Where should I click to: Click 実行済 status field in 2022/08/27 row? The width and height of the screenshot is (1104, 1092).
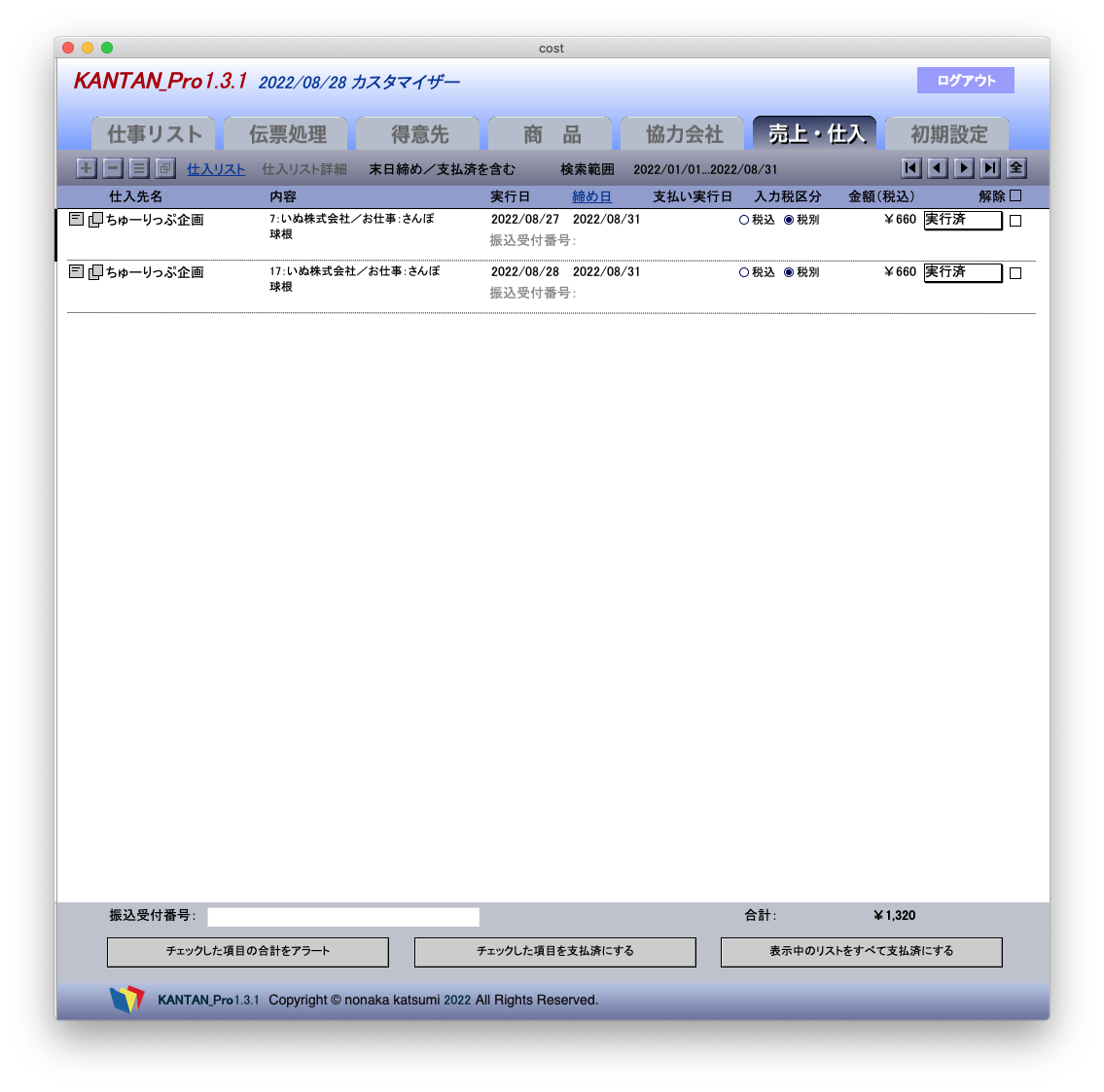click(x=963, y=220)
